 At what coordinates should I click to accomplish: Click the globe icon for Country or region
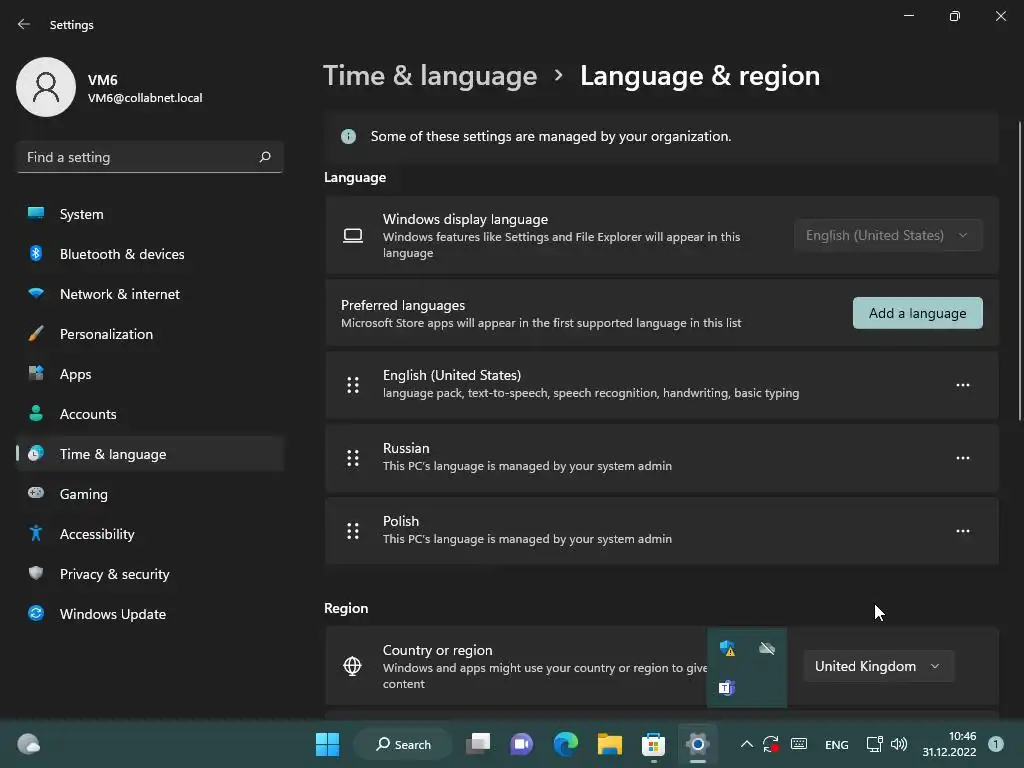[x=352, y=666]
